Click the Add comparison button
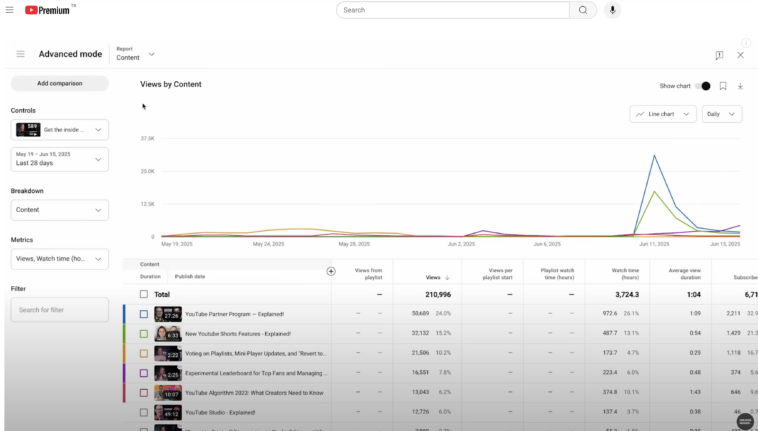This screenshot has width=758, height=431. pos(59,84)
